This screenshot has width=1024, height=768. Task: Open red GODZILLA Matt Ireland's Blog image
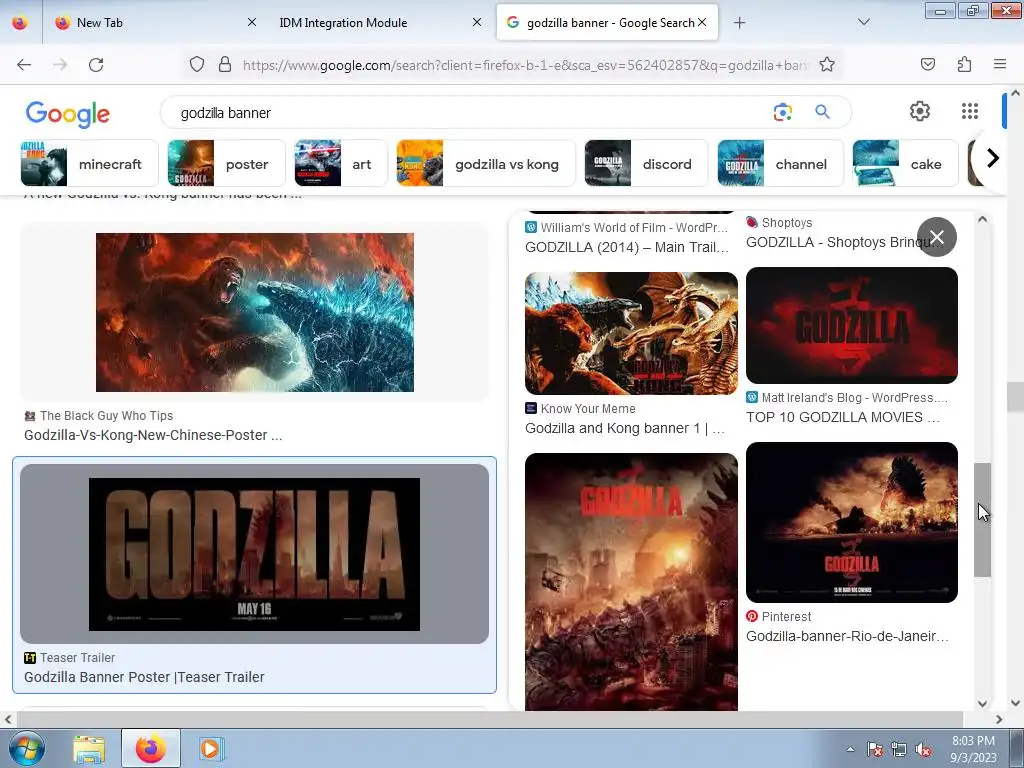coord(852,325)
